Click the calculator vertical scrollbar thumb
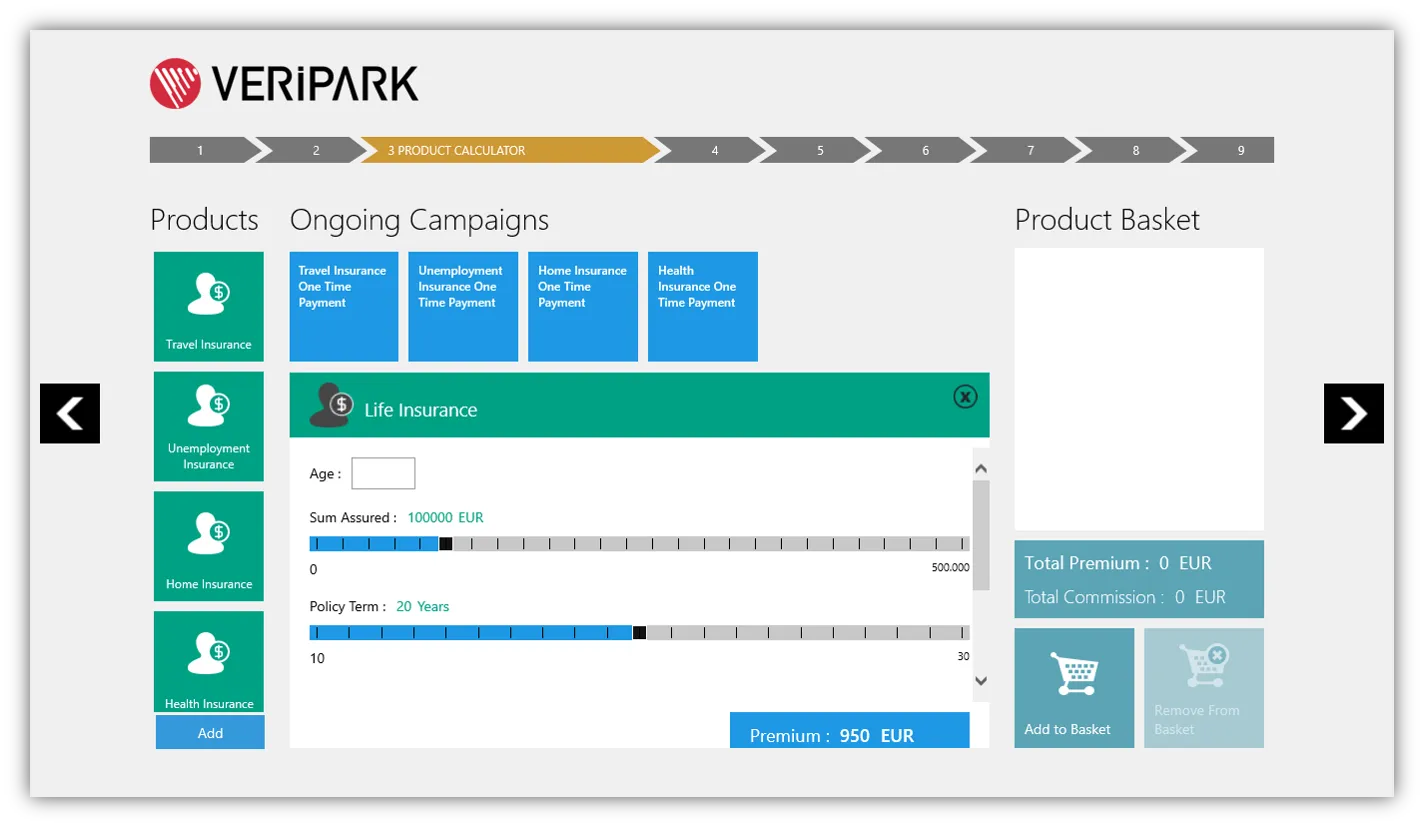 981,535
